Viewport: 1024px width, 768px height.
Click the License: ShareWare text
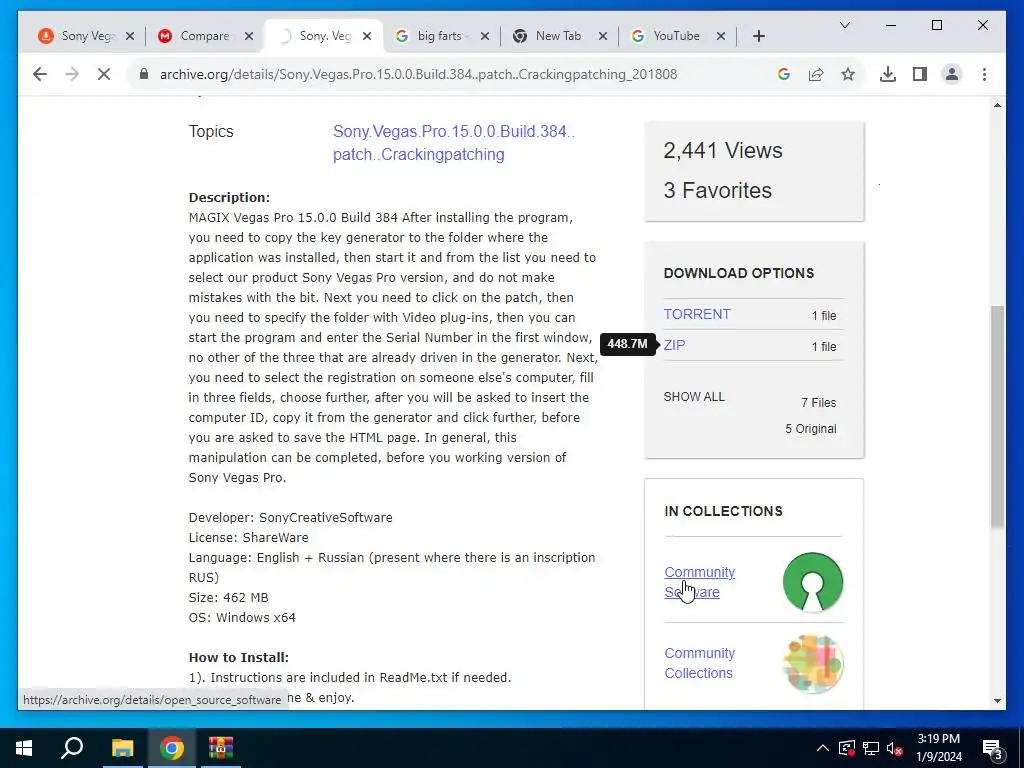tap(248, 537)
